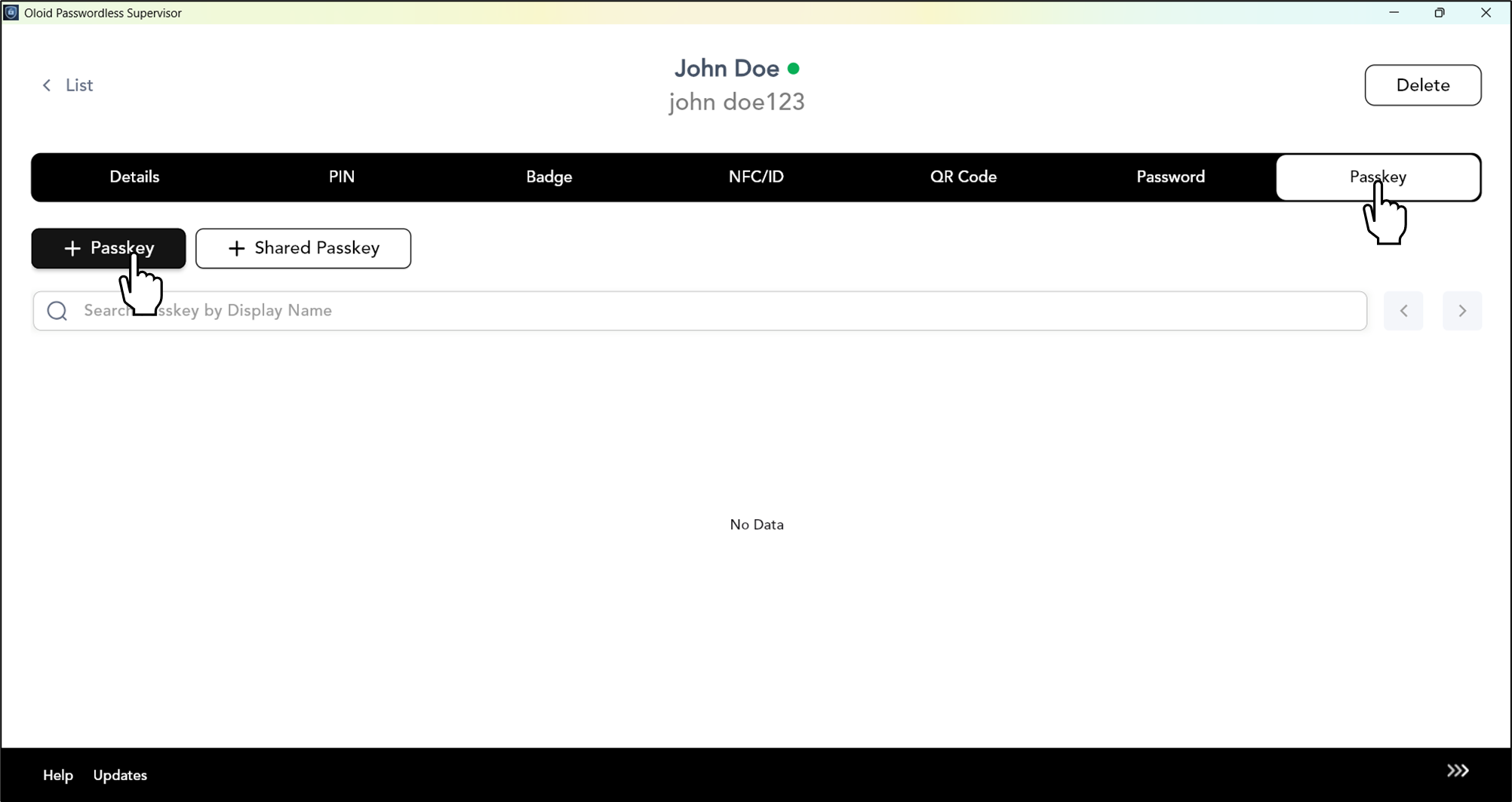This screenshot has height=802, width=1512.
Task: Click the green status dot beside John Doe
Action: click(794, 69)
